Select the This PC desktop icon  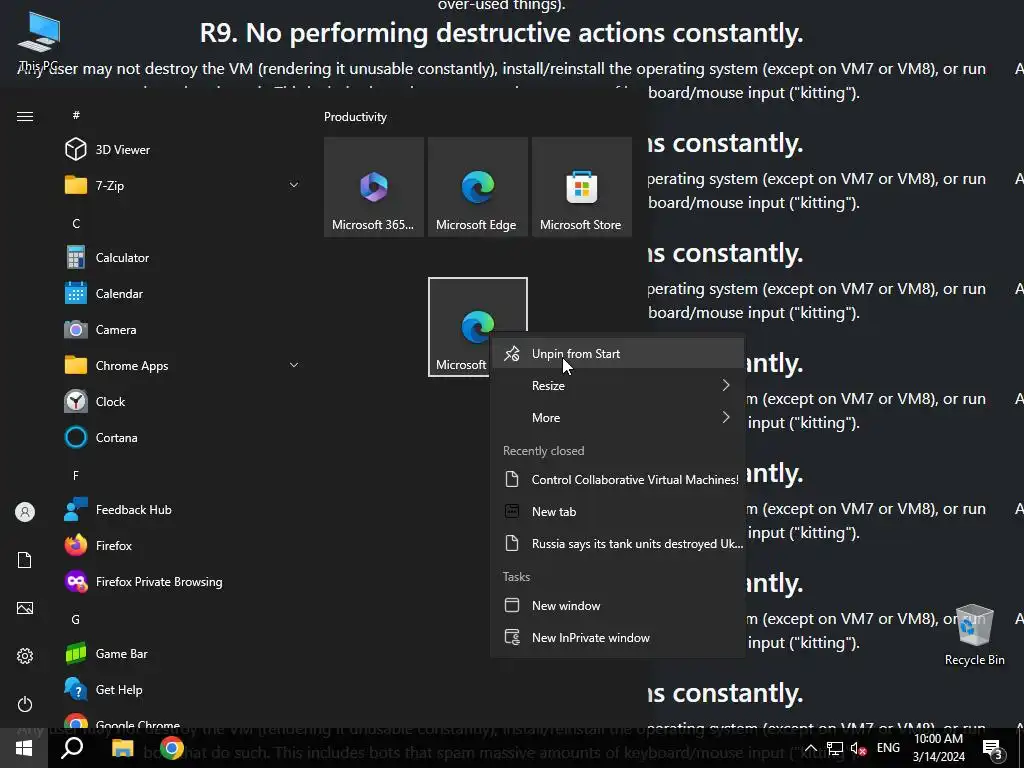coord(39,42)
